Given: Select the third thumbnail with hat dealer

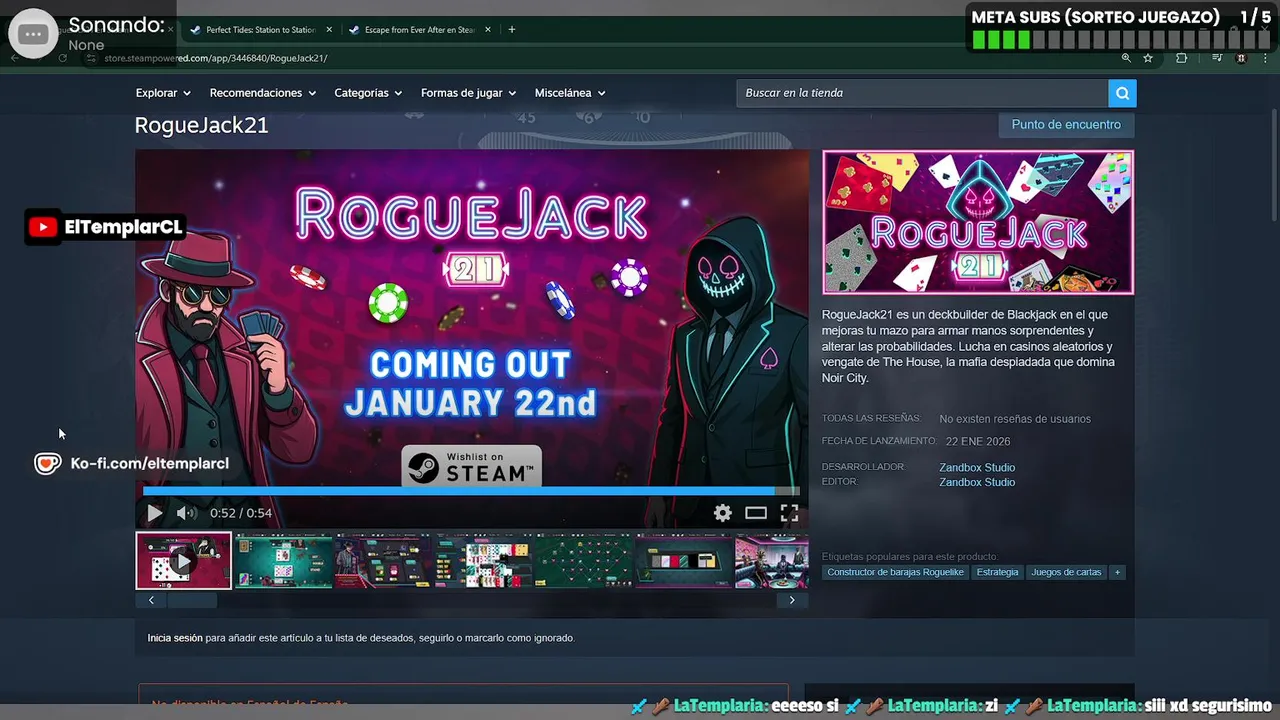Looking at the screenshot, I should tap(383, 561).
